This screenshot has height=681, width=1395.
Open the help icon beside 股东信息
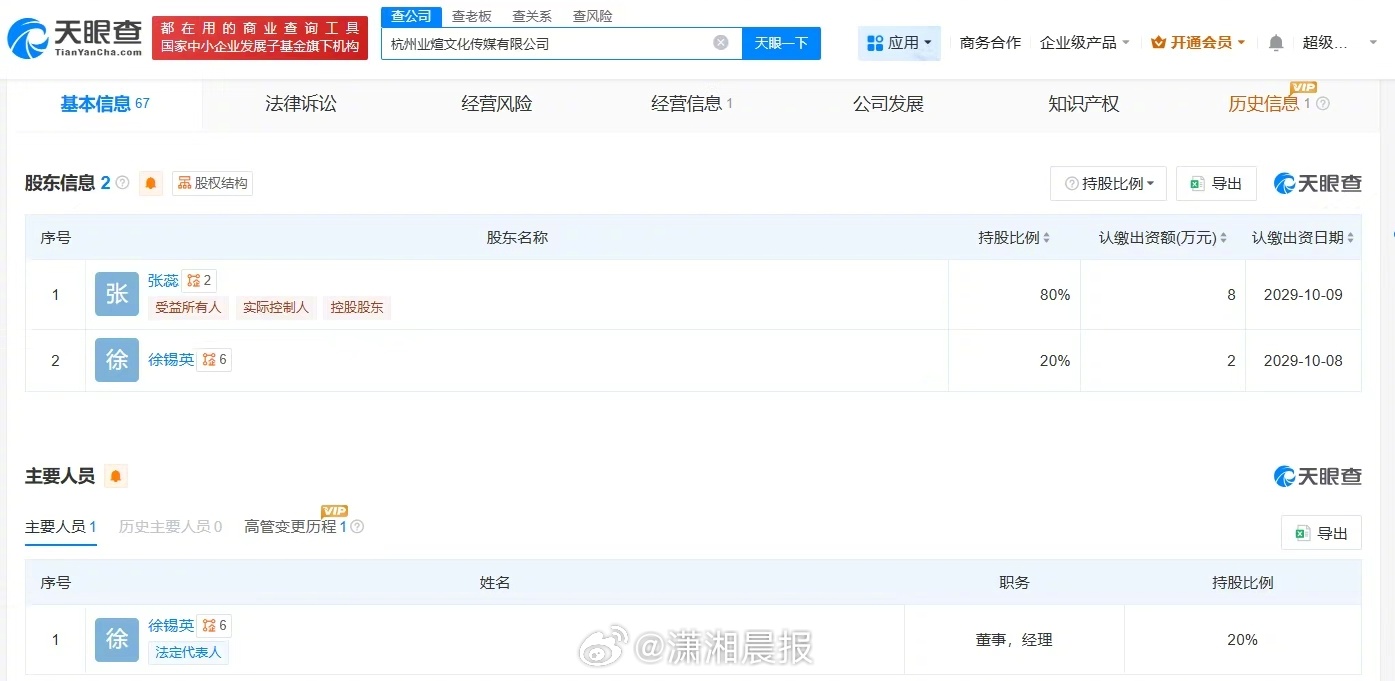point(123,183)
